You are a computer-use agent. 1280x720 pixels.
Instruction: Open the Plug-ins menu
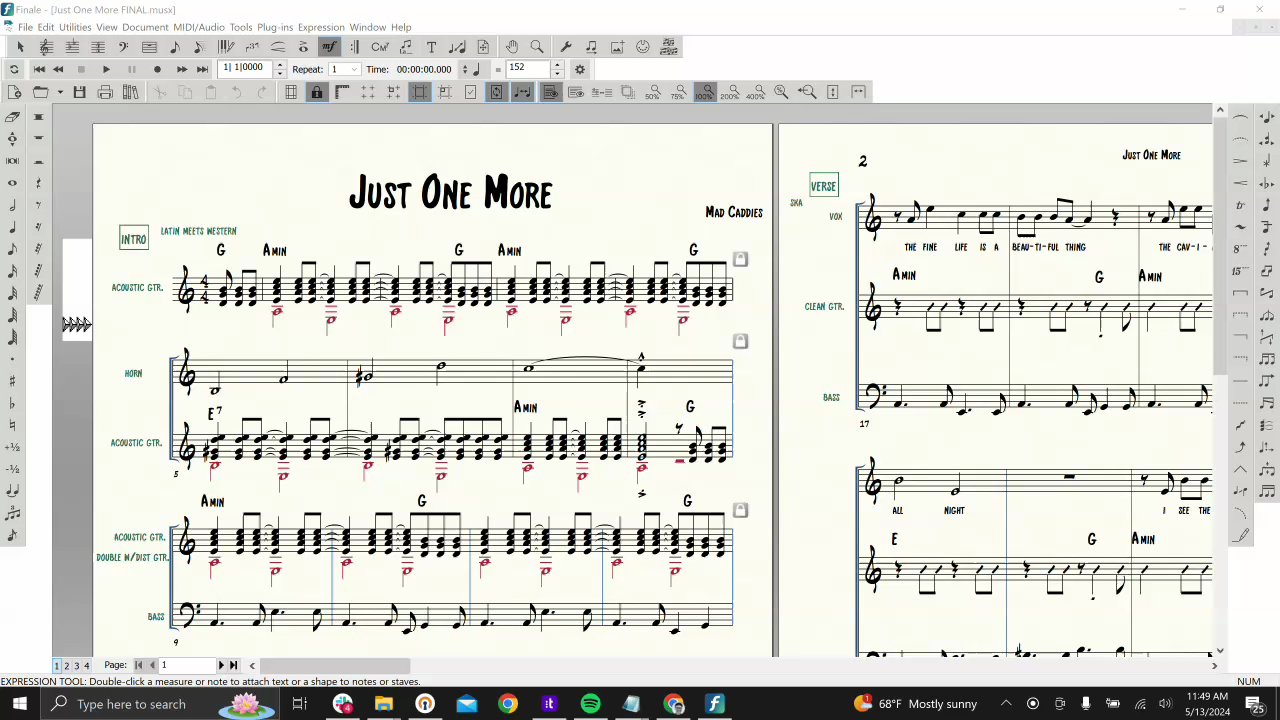click(x=274, y=27)
